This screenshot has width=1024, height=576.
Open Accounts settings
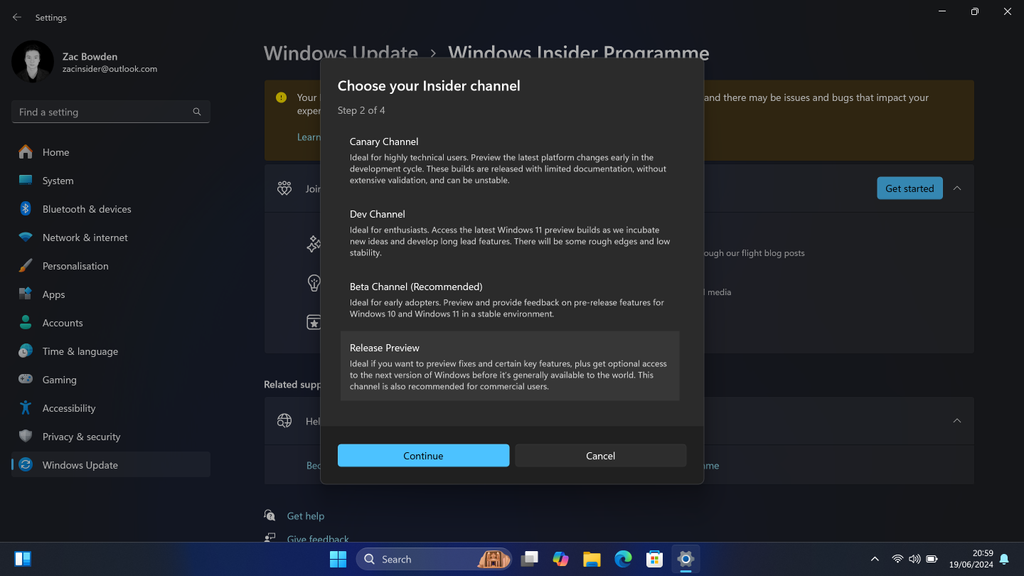click(x=110, y=323)
